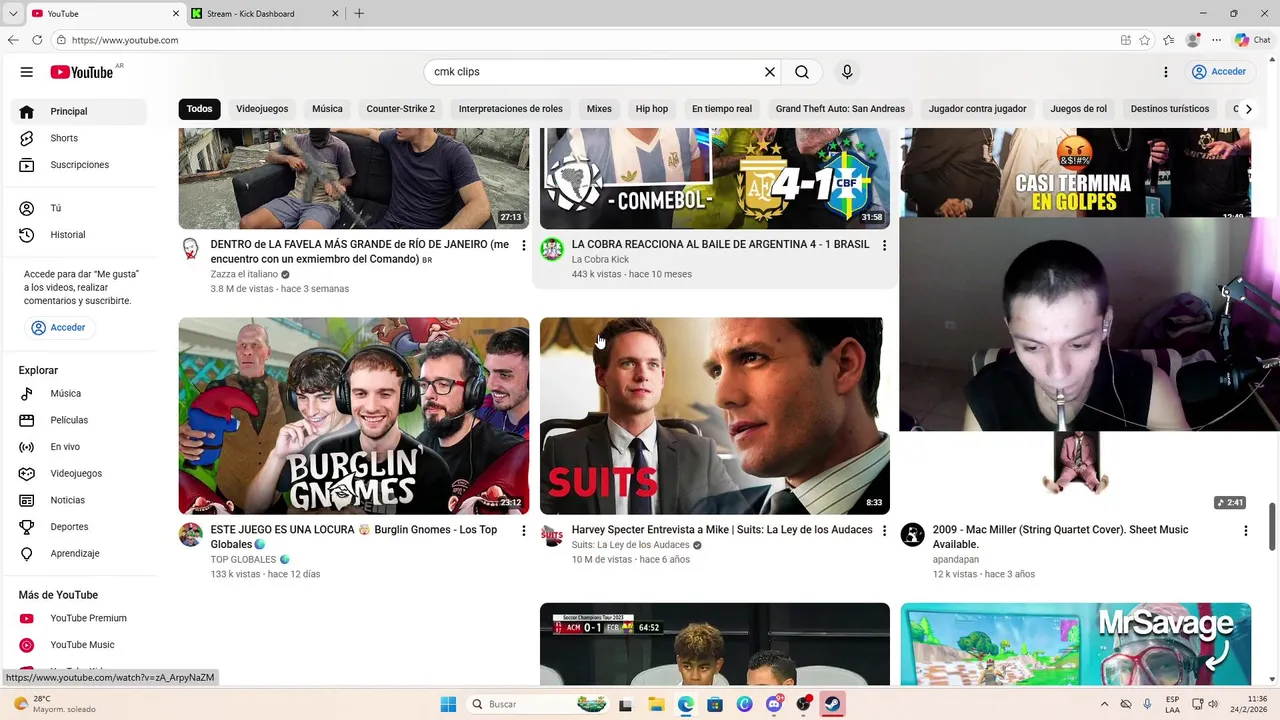Select the Mixes filter chip

coord(599,109)
